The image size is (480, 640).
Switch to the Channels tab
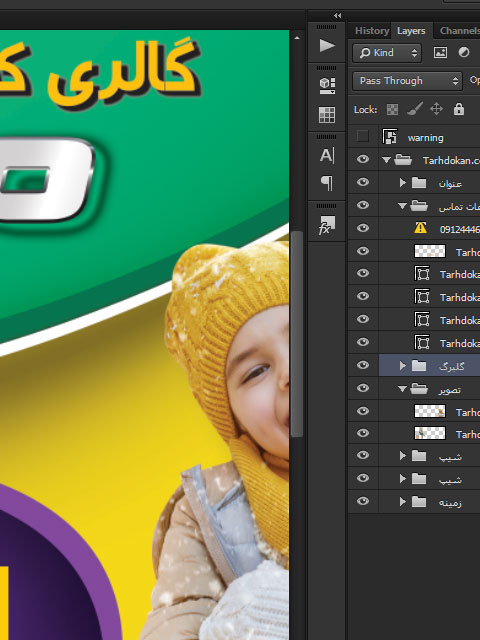(x=459, y=31)
